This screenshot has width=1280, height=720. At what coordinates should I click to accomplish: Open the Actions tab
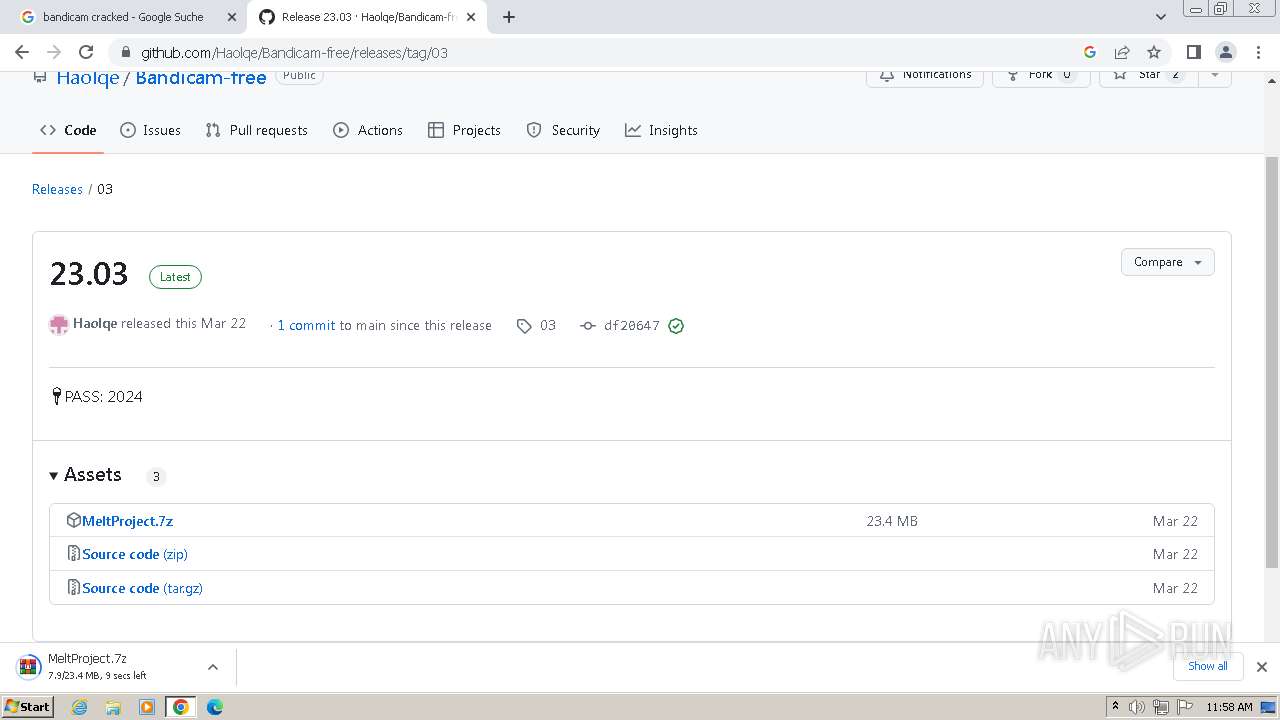click(368, 130)
